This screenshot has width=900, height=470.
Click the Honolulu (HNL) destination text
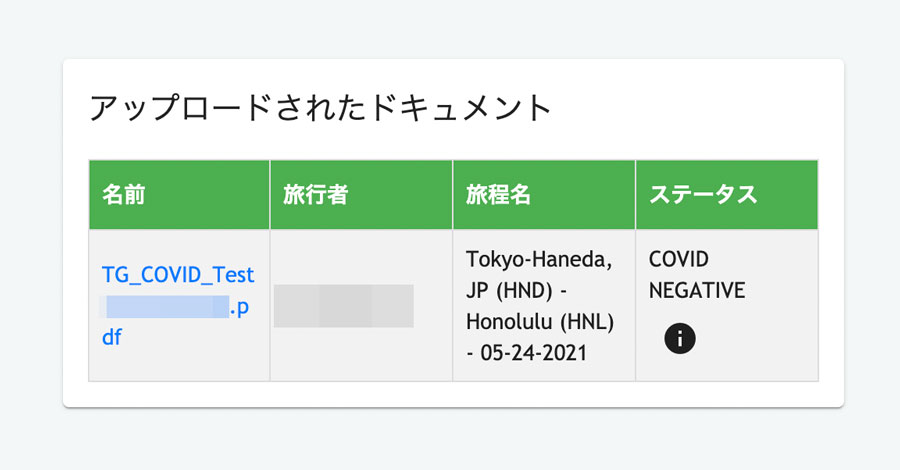point(540,321)
